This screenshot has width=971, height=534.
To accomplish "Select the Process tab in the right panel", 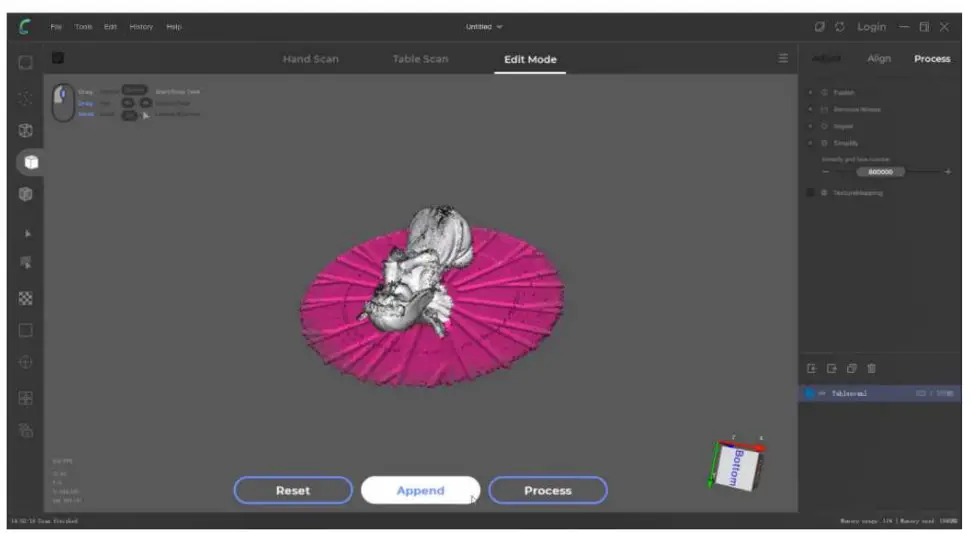I will pyautogui.click(x=932, y=58).
